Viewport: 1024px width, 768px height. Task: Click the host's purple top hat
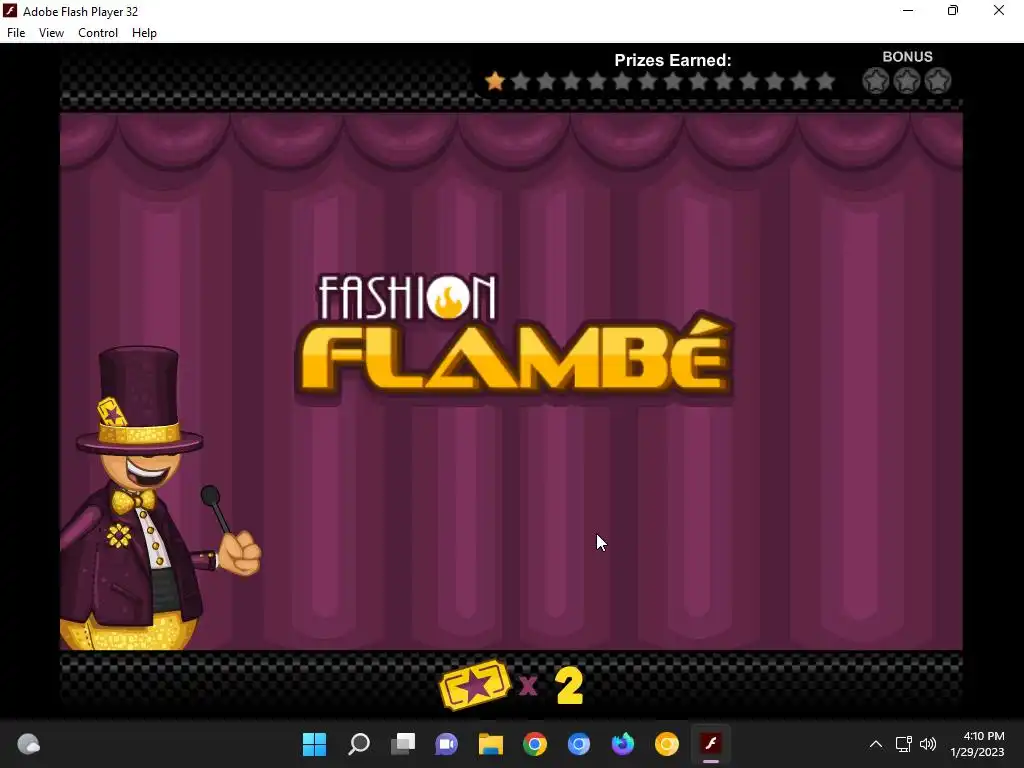tap(139, 400)
